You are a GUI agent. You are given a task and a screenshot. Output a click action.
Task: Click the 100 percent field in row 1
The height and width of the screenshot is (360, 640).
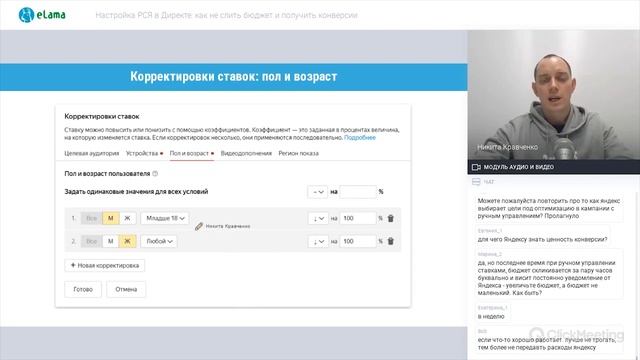tap(358, 218)
